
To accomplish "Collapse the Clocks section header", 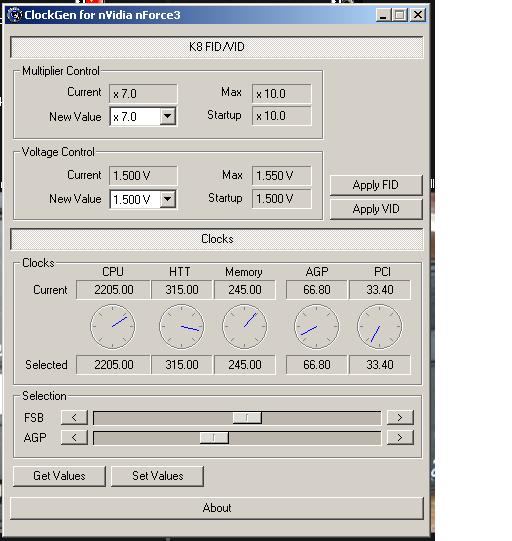I will click(x=217, y=239).
